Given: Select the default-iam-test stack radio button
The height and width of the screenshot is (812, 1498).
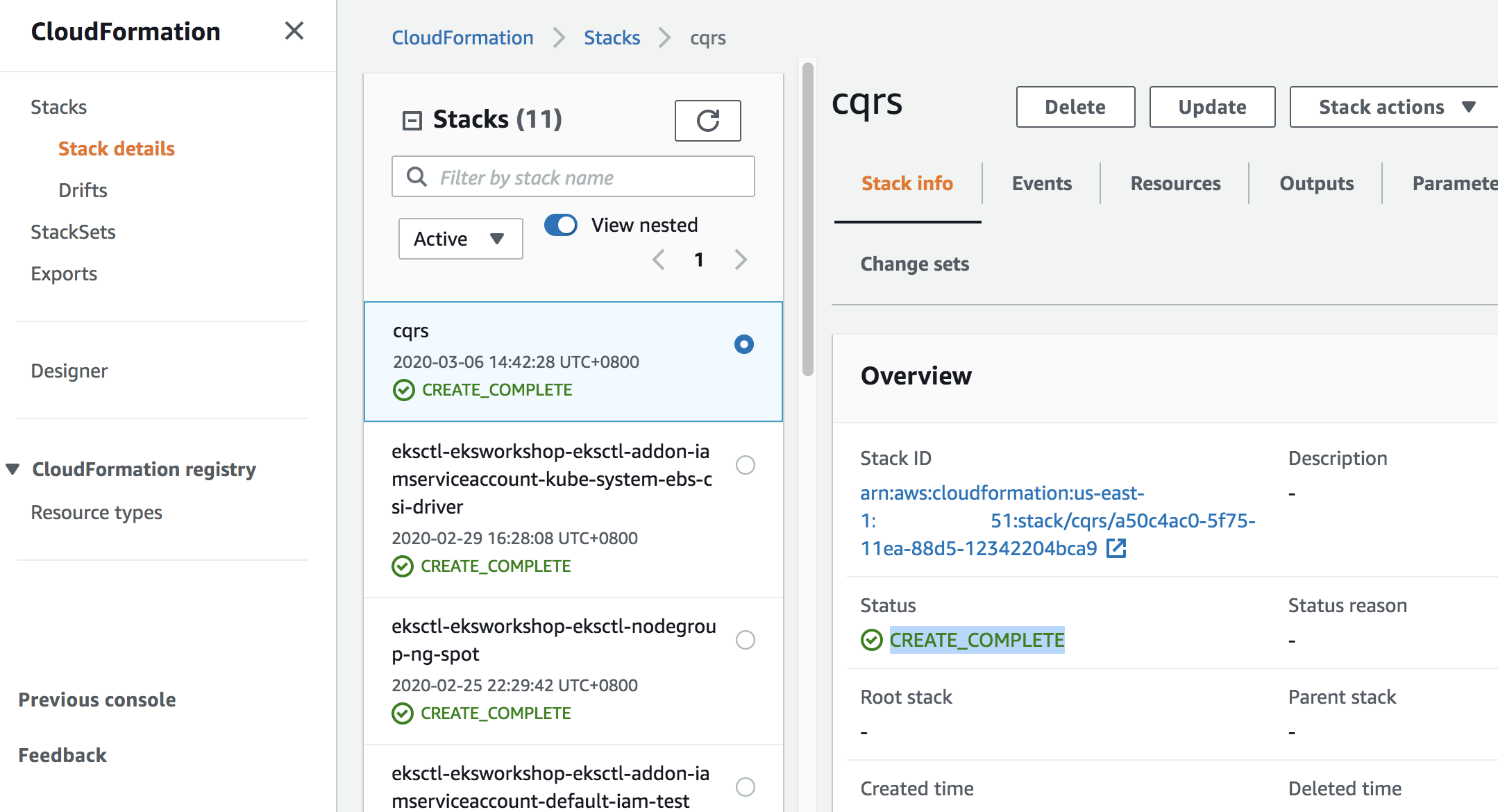Looking at the screenshot, I should [x=746, y=787].
